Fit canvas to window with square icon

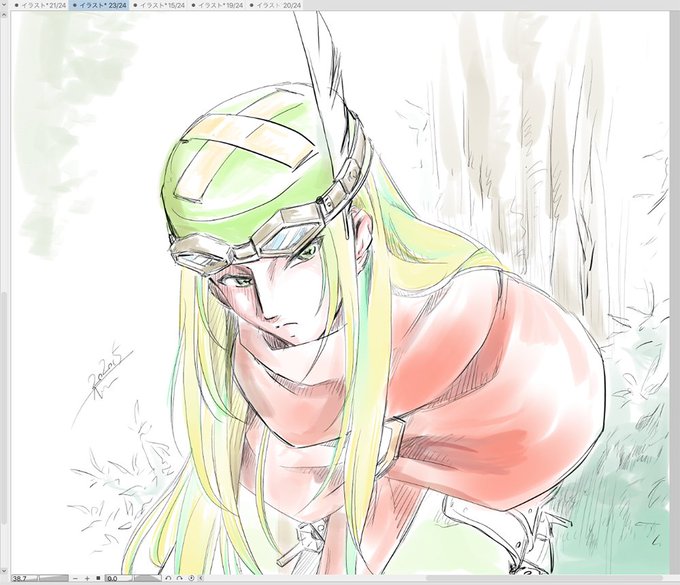(x=98, y=578)
